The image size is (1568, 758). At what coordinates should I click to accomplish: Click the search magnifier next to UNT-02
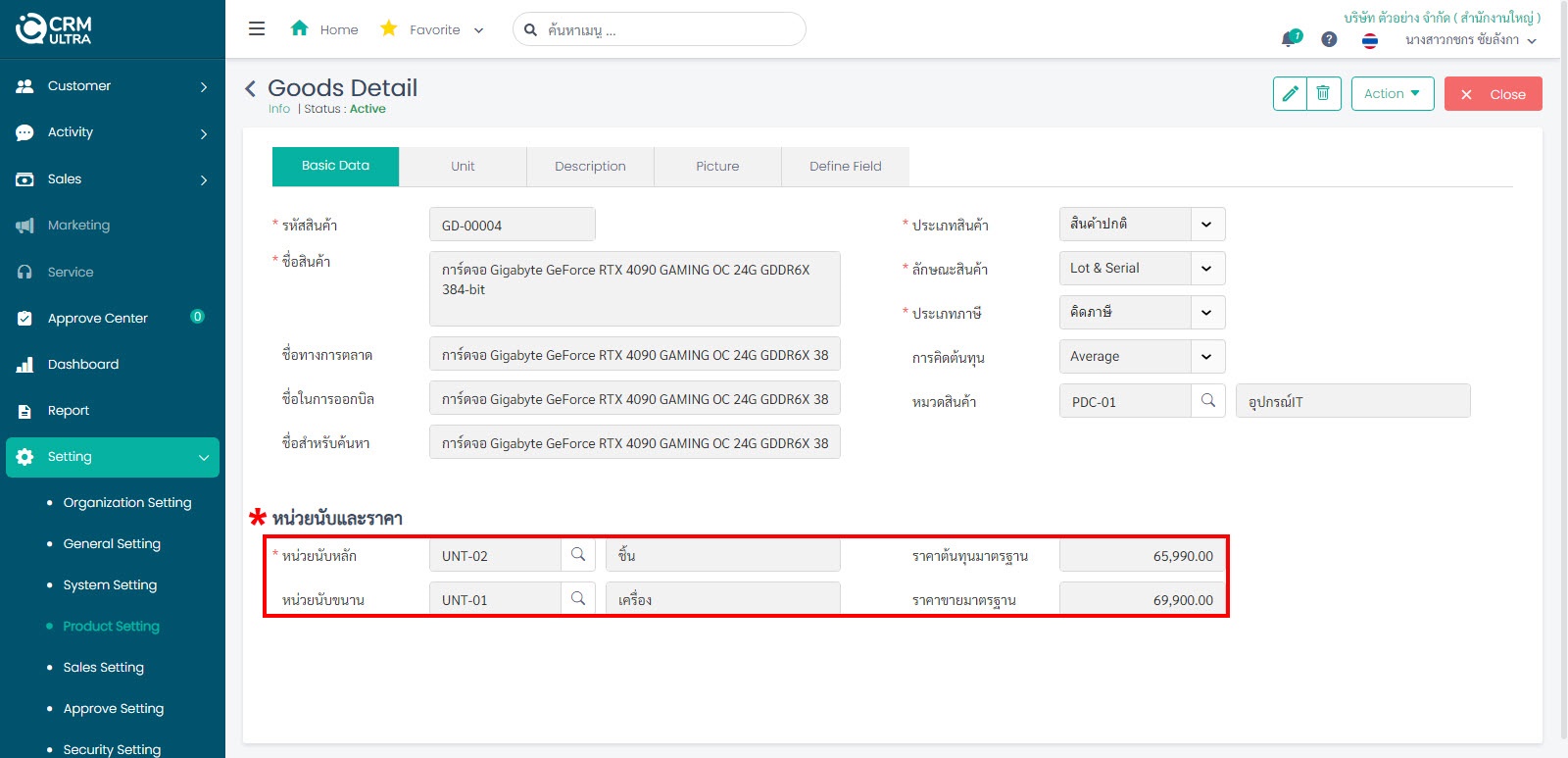point(578,555)
